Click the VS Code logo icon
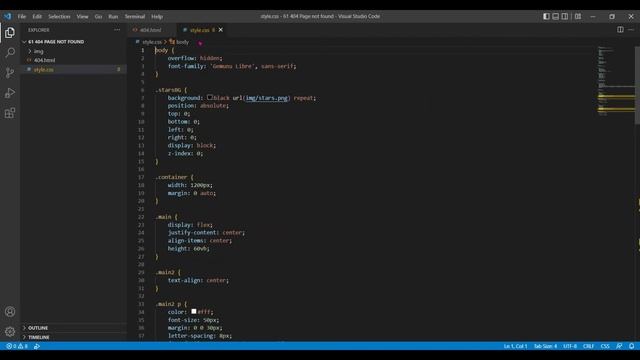Viewport: 640px width, 360px height. pos(8,16)
